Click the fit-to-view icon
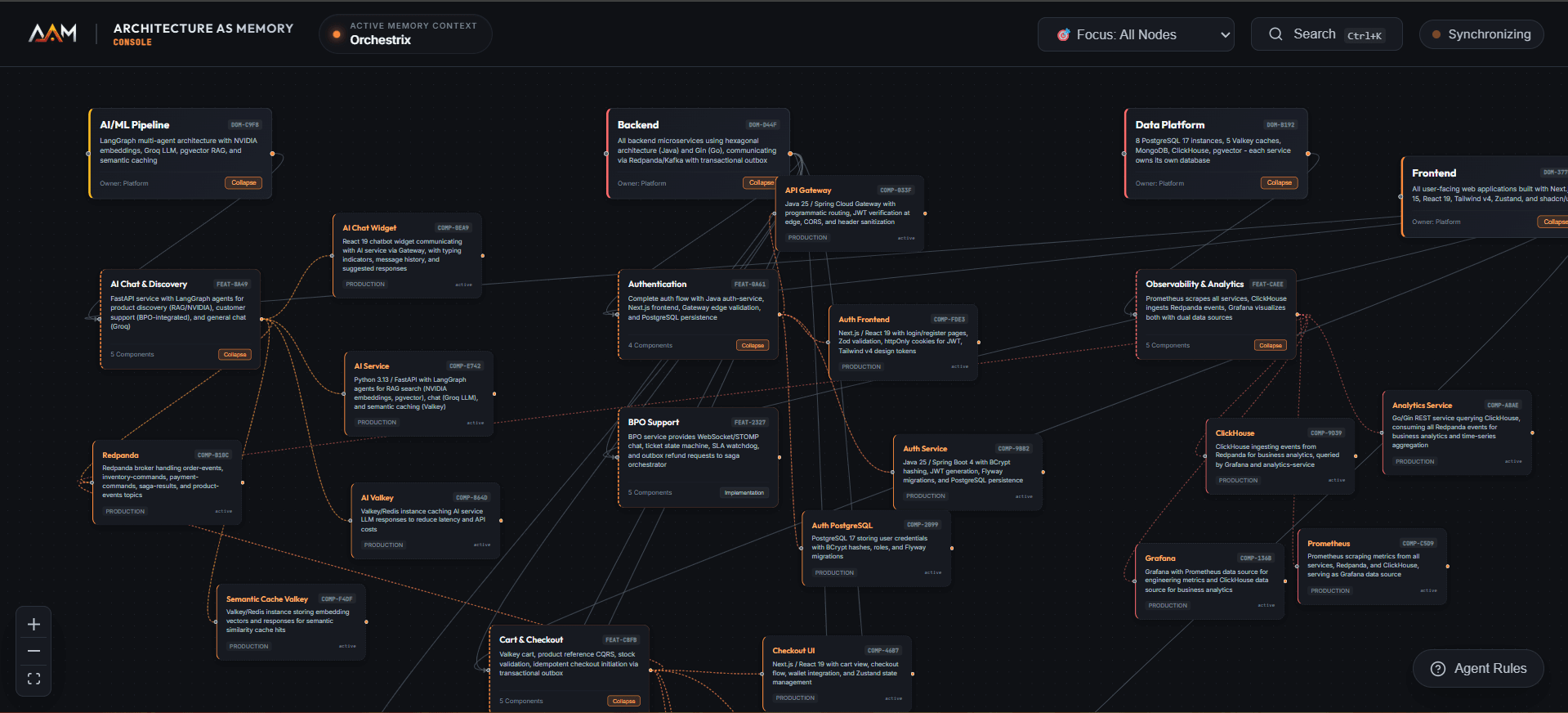The image size is (1568, 713). pyautogui.click(x=34, y=679)
